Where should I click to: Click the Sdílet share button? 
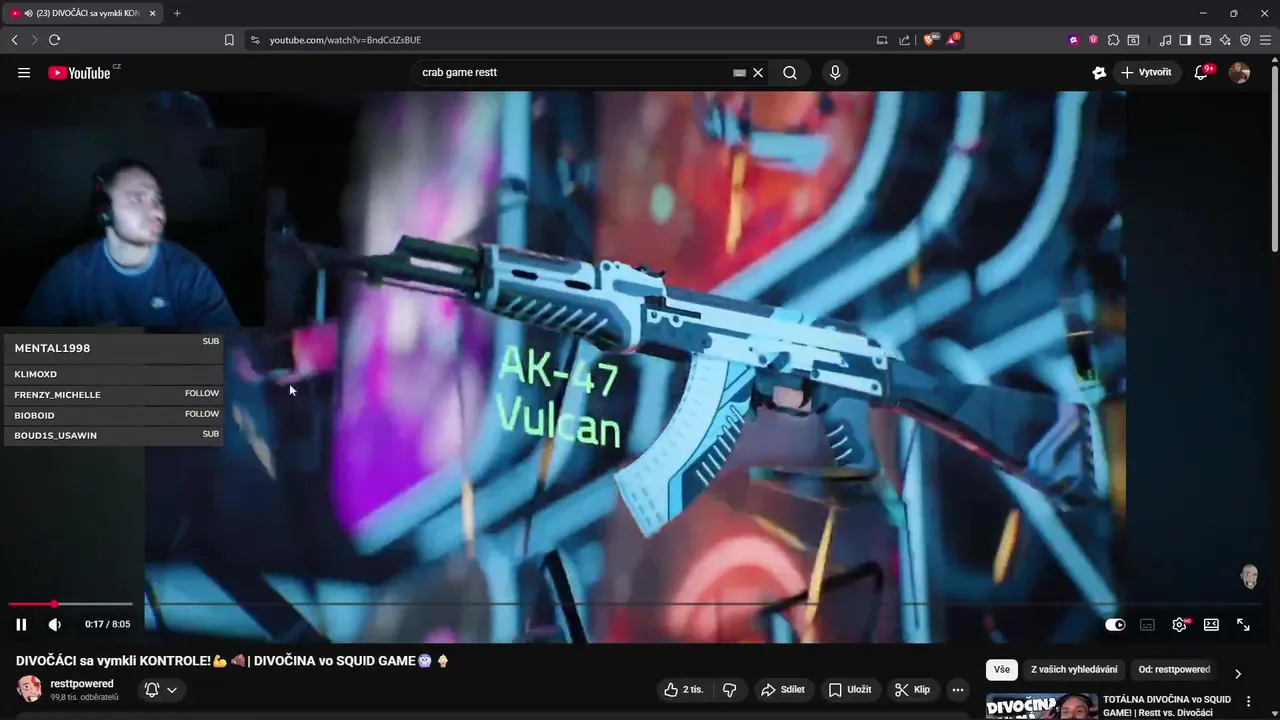(x=783, y=689)
